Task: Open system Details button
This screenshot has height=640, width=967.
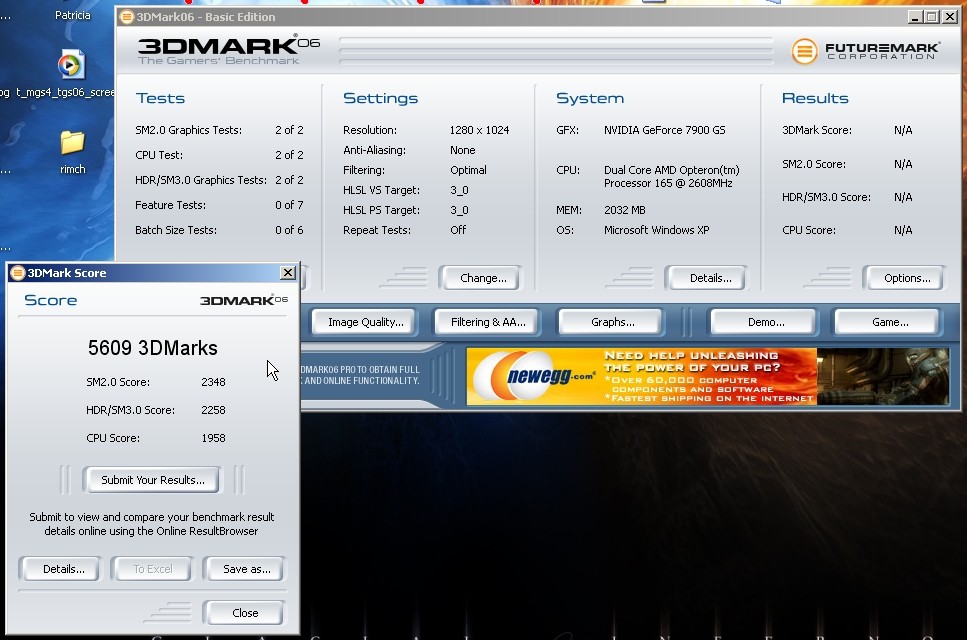Action: (706, 278)
